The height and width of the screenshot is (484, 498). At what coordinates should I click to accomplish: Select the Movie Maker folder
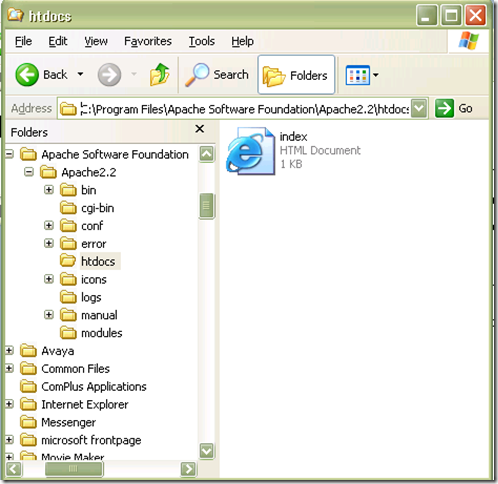click(x=62, y=456)
